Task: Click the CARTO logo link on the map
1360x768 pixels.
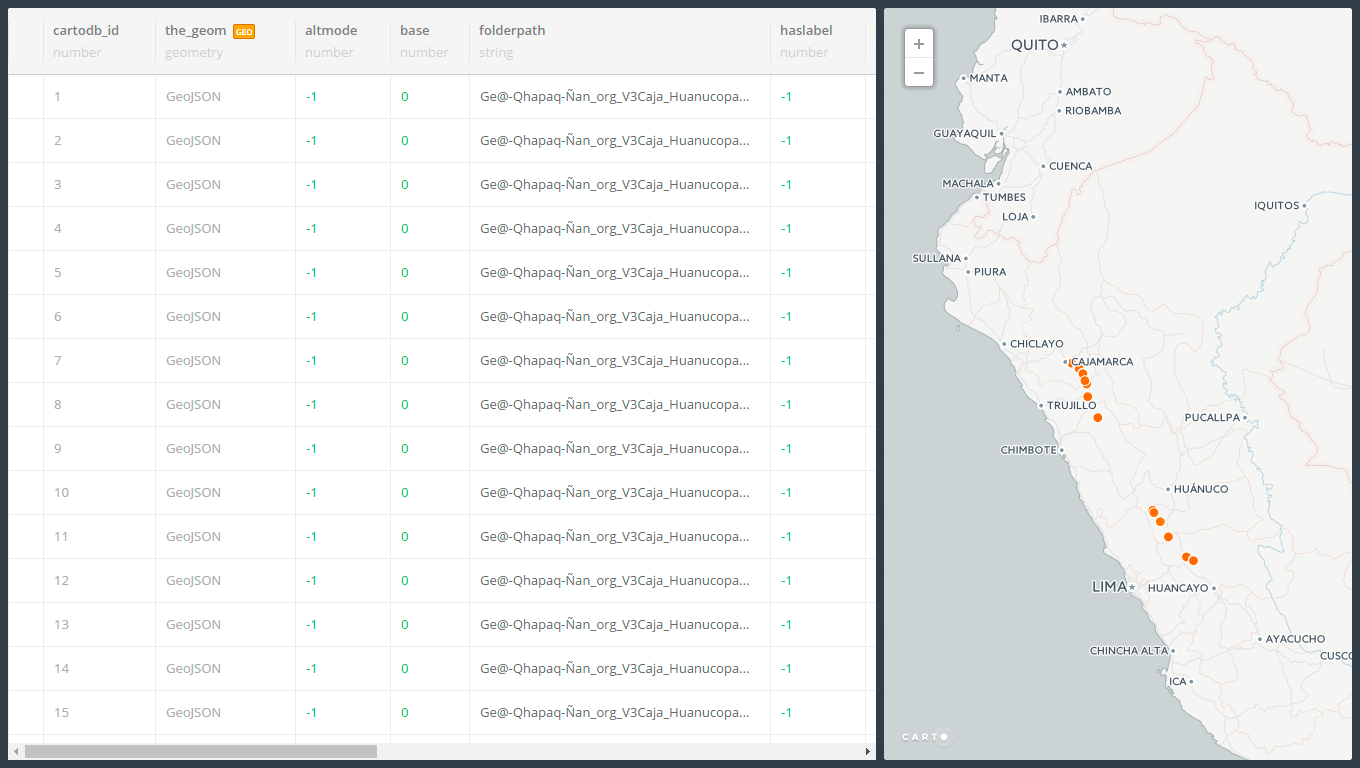Action: tap(928, 737)
